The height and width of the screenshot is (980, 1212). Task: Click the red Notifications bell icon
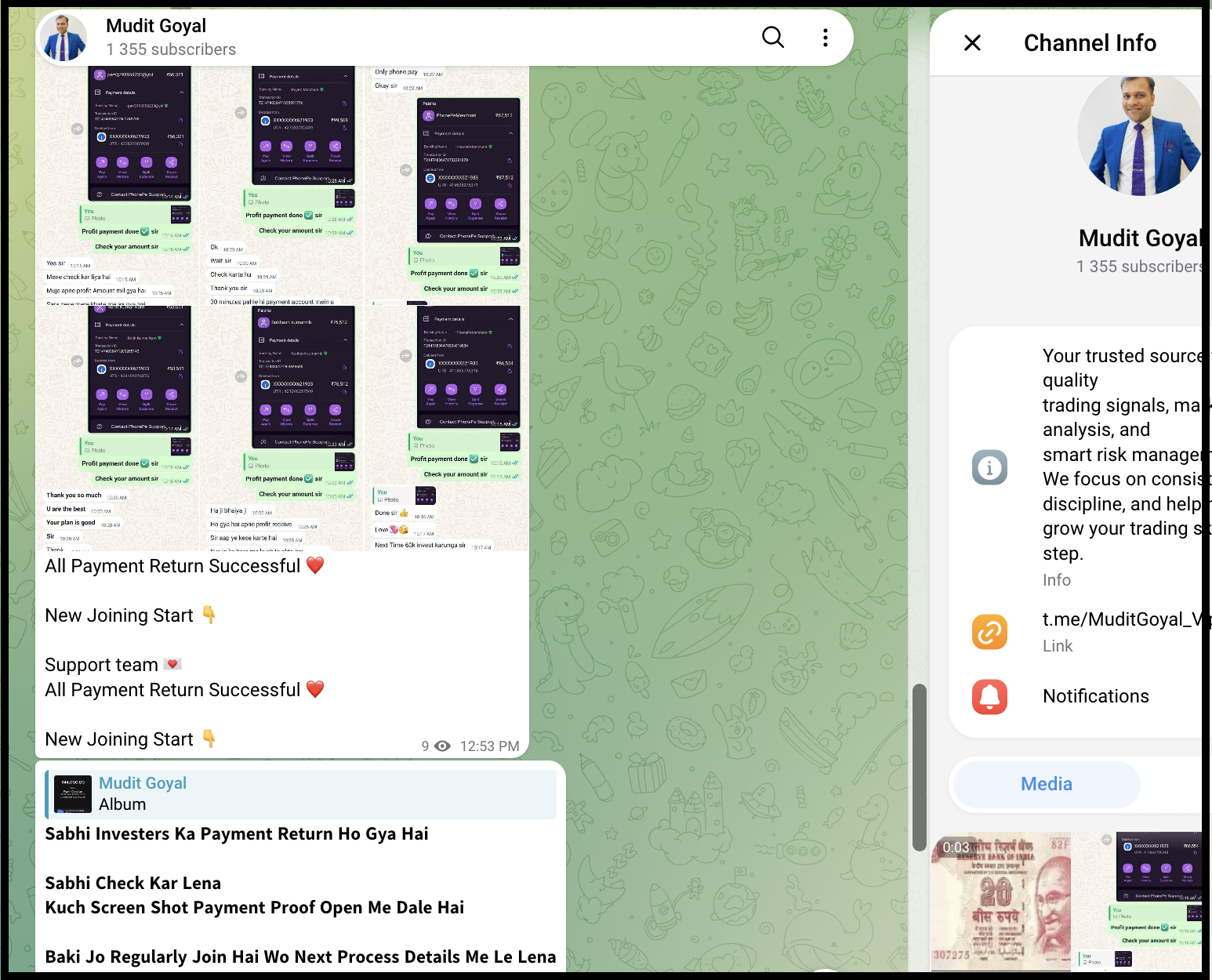tap(990, 696)
